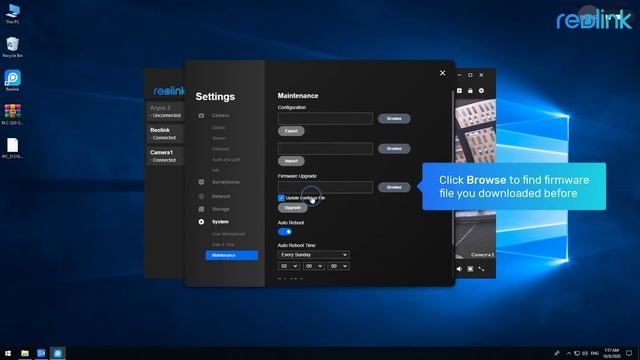Click Browse next to the import path field
640x360 pixels.
pyautogui.click(x=394, y=149)
